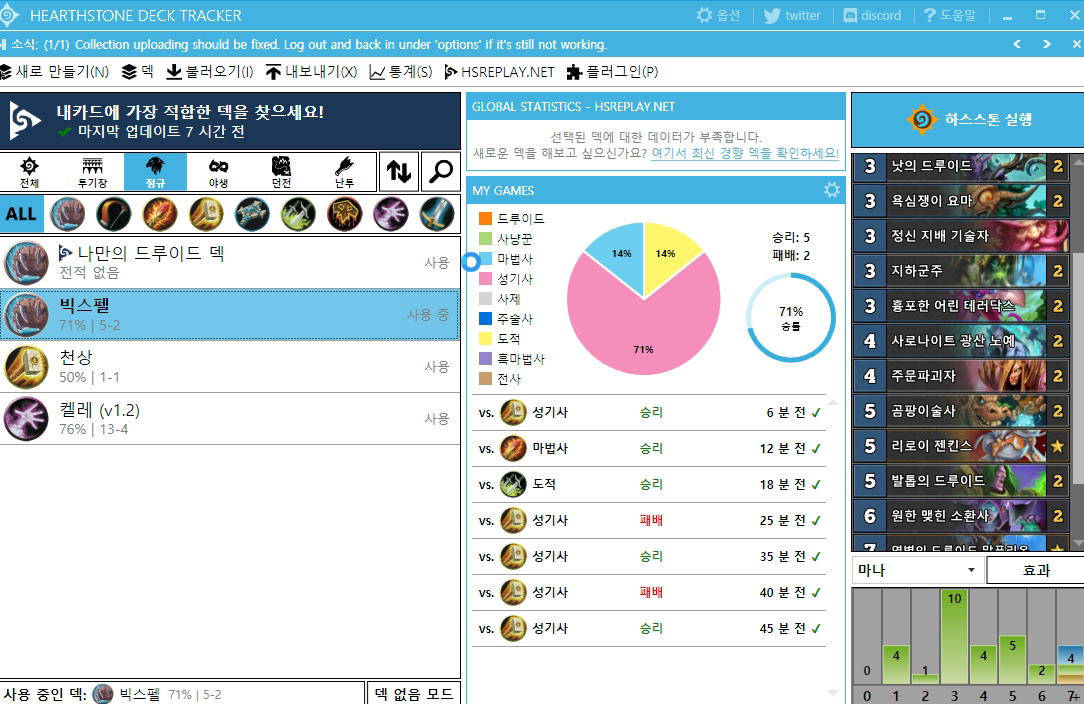Follow the 여기서 최신 경향 덱을 확인하세요 link
Viewport: 1084px width, 704px height.
pos(744,153)
